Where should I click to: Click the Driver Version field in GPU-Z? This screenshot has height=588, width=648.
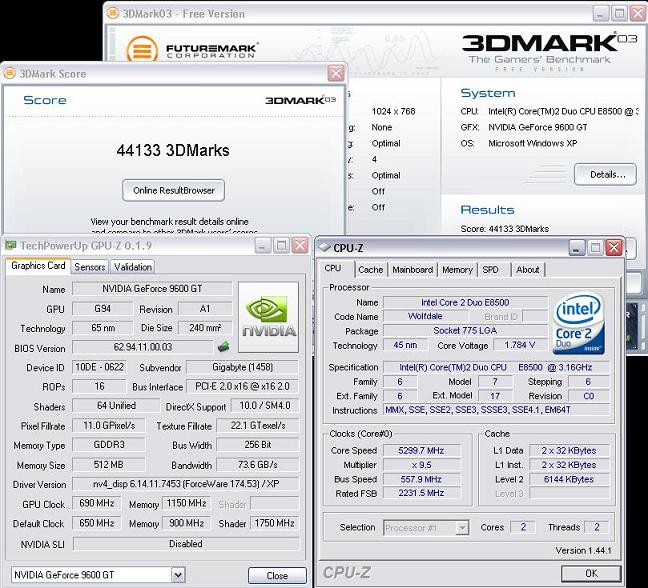click(186, 483)
